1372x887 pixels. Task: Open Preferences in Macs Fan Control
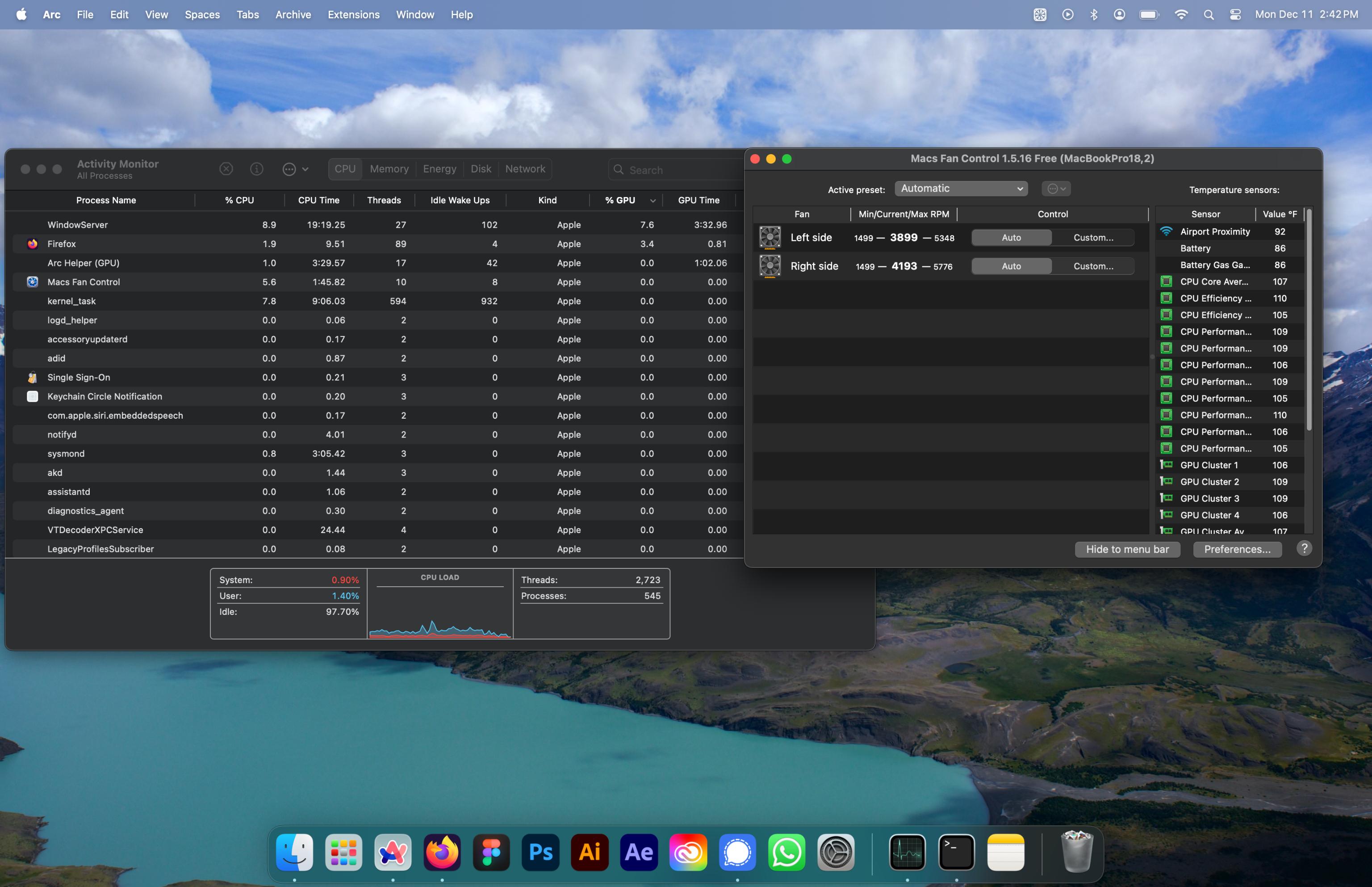1236,549
